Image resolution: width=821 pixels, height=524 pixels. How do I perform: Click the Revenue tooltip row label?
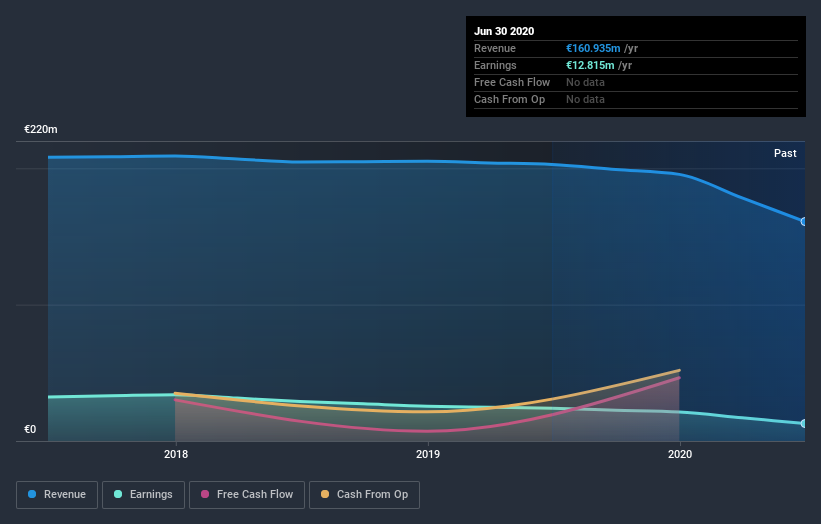(495, 48)
